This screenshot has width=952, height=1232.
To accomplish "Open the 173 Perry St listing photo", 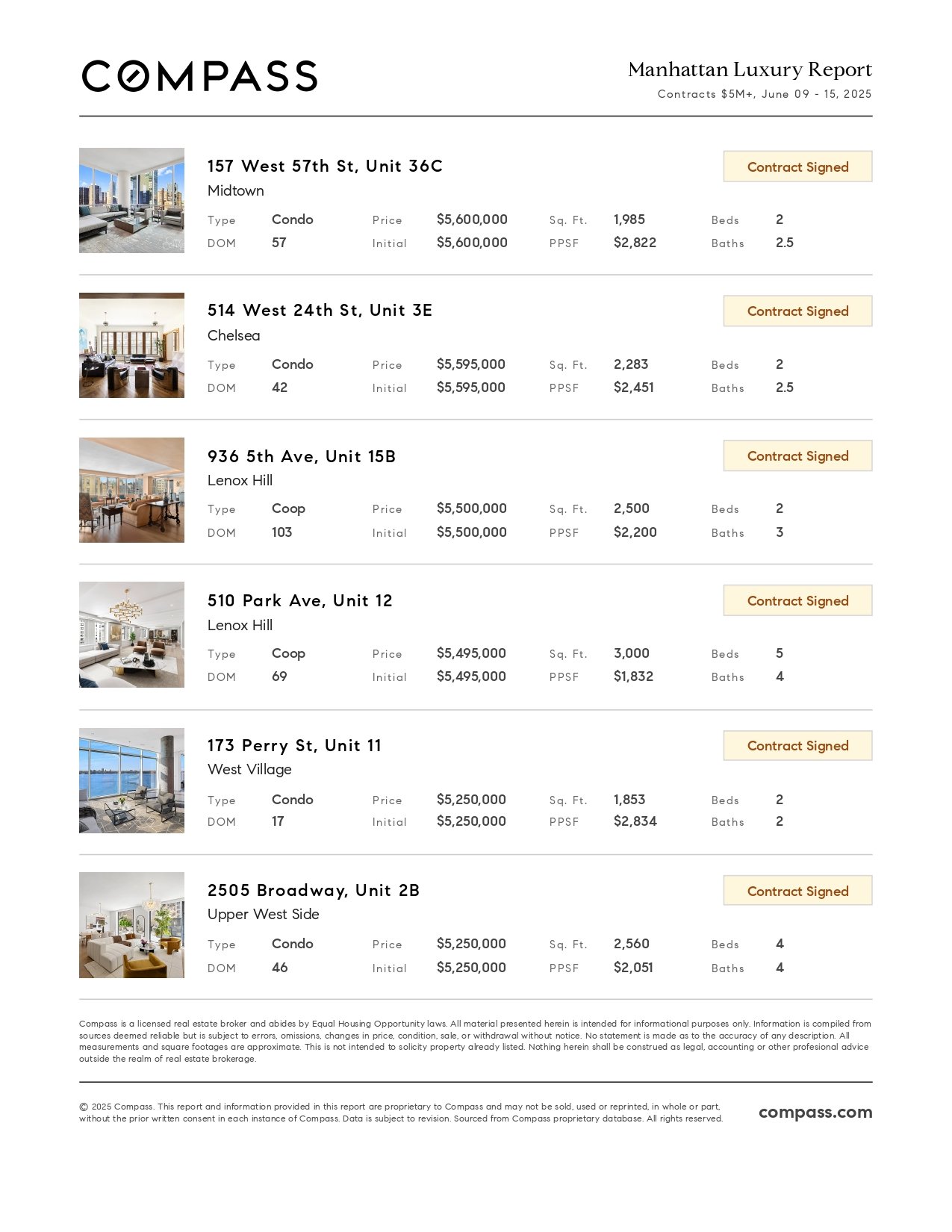I will (x=131, y=780).
